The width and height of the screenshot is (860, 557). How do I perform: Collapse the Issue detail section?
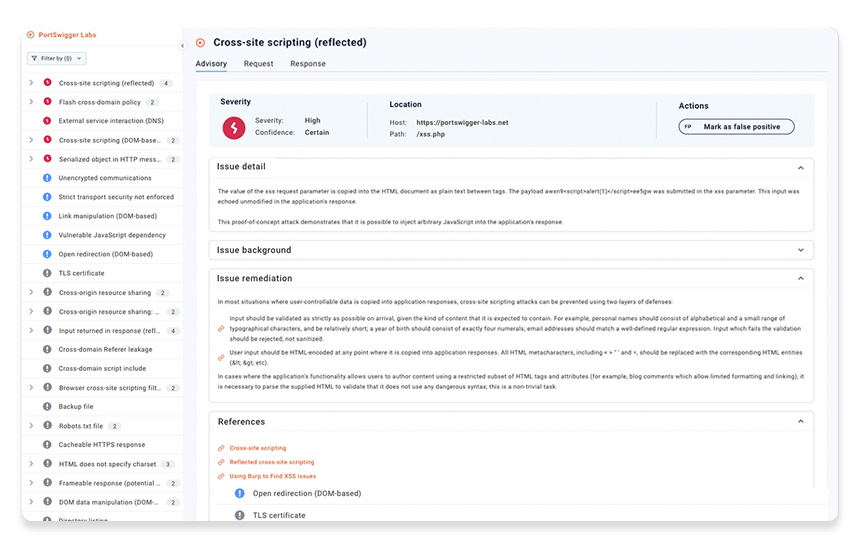pyautogui.click(x=800, y=167)
